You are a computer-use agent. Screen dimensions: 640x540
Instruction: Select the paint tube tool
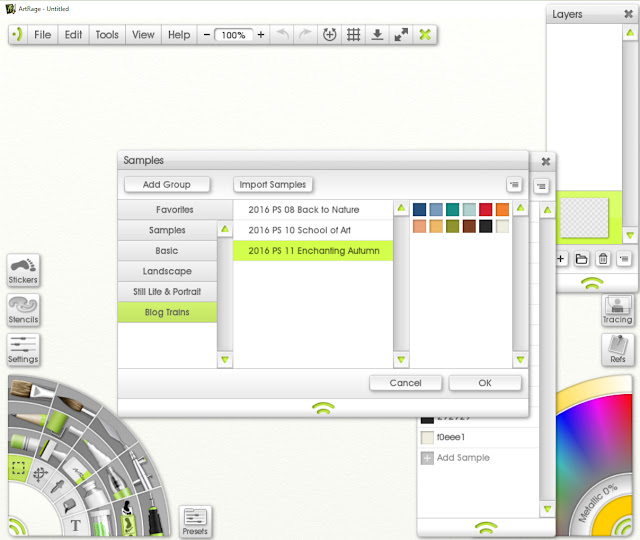pos(94,496)
